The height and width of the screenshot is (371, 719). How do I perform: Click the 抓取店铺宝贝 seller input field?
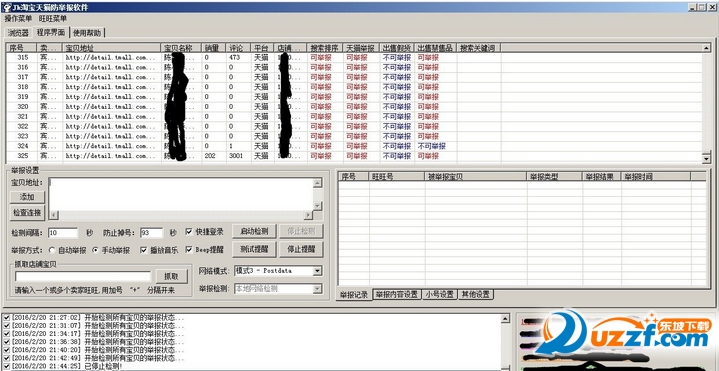point(83,276)
